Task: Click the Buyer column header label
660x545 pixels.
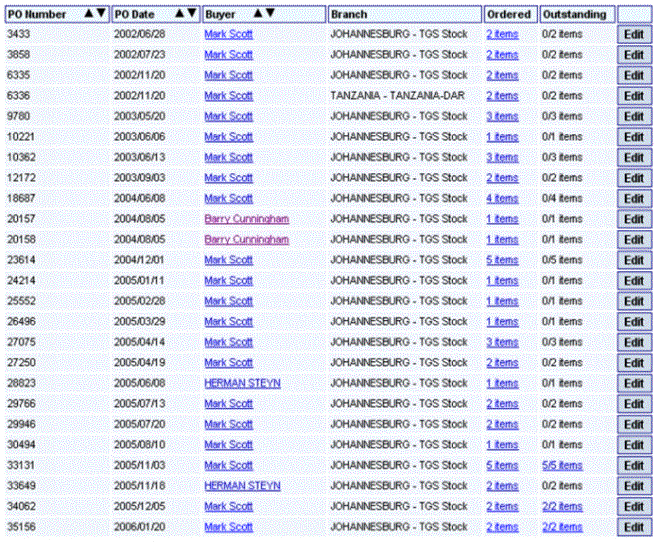Action: 220,14
